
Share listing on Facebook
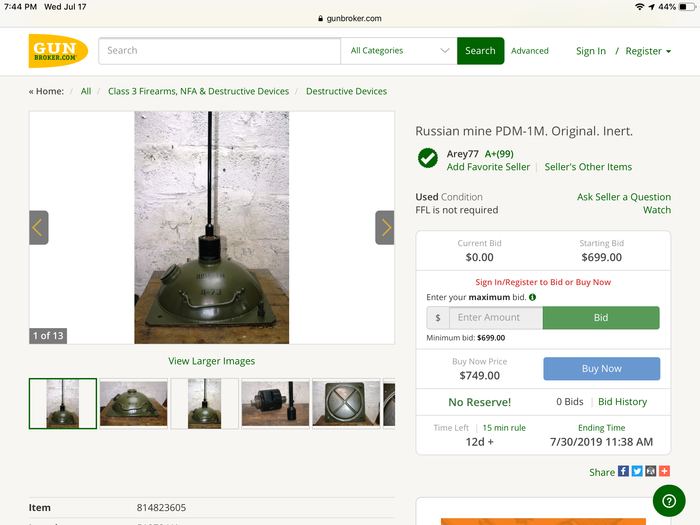623,471
